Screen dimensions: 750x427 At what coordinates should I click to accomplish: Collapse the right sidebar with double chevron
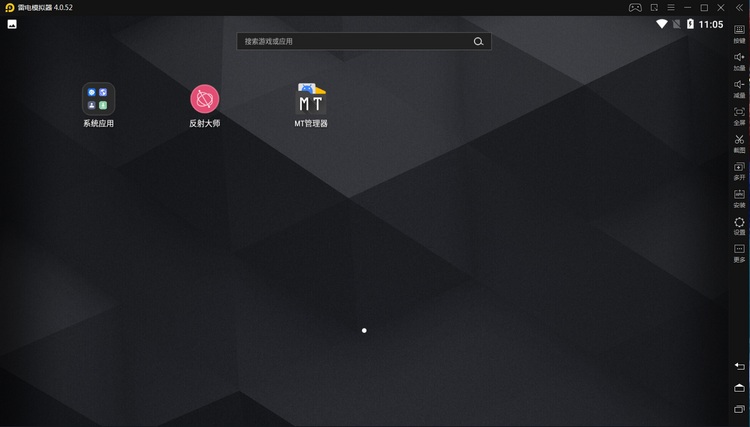pos(739,8)
